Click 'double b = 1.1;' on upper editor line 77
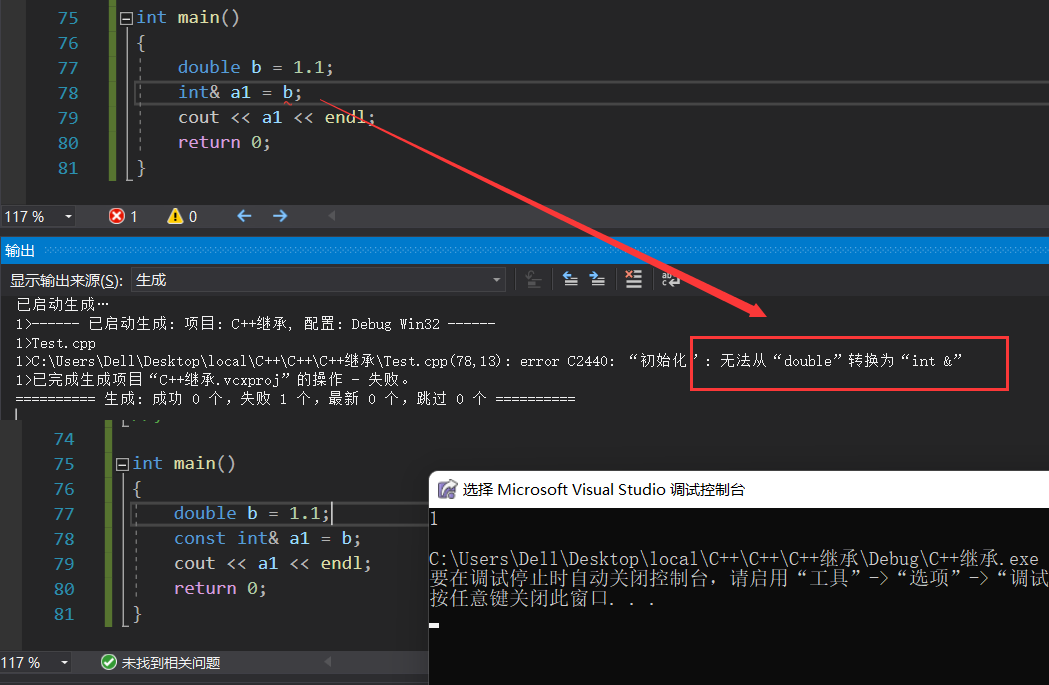 pyautogui.click(x=256, y=68)
